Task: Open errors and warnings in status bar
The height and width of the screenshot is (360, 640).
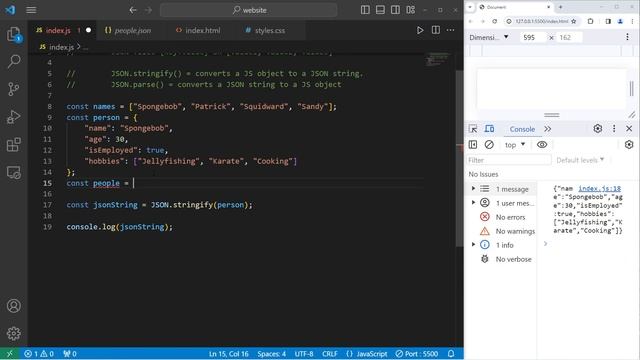Action: click(39, 353)
